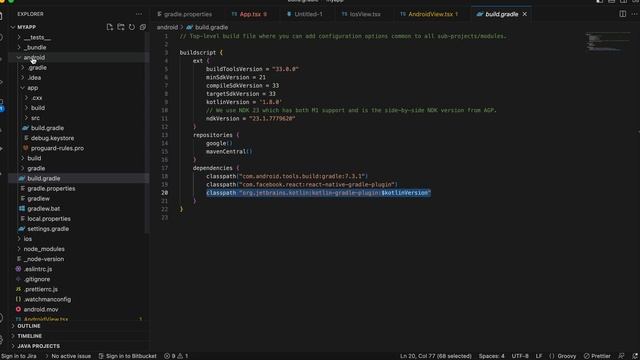640x360 pixels.
Task: Click ndkVersion line in editor
Action: click(251, 119)
